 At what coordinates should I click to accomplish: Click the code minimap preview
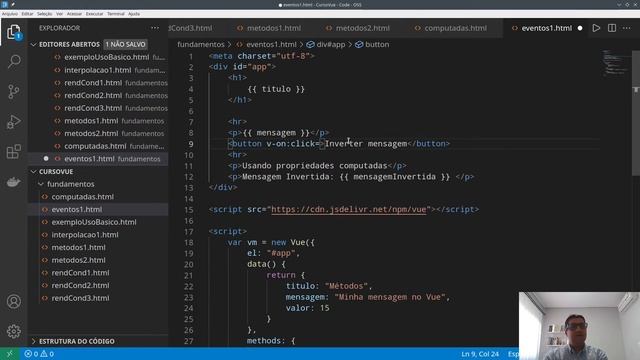(x=615, y=63)
